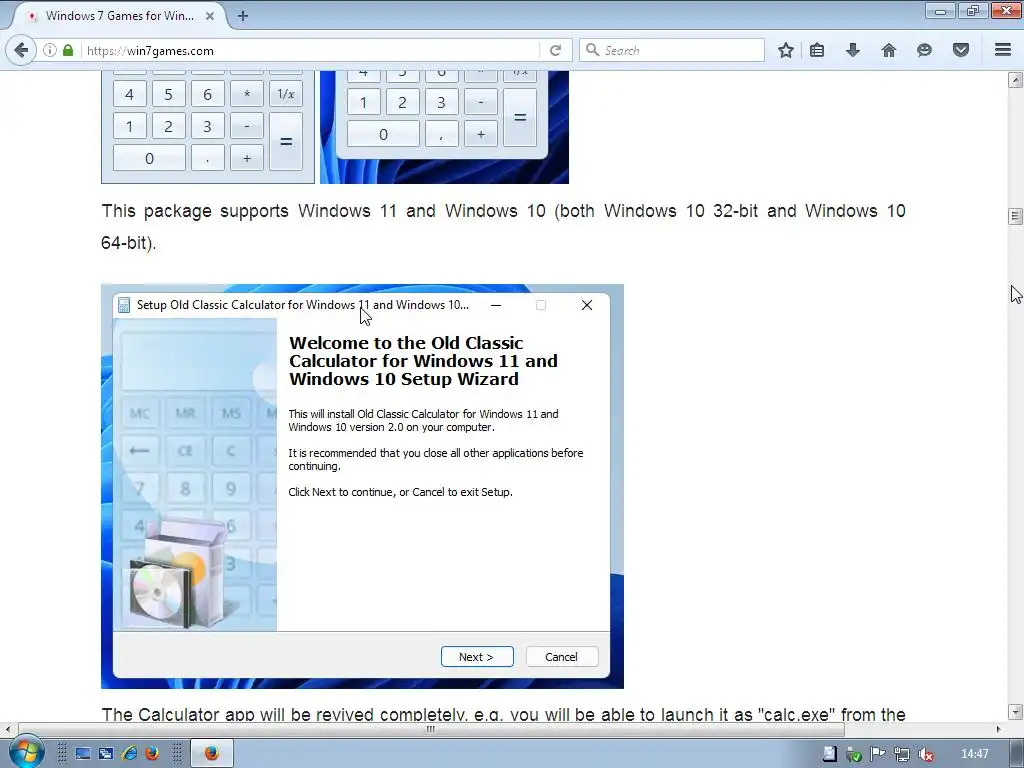Click the Switch between windows shortcut
The width and height of the screenshot is (1024, 768).
pos(106,753)
